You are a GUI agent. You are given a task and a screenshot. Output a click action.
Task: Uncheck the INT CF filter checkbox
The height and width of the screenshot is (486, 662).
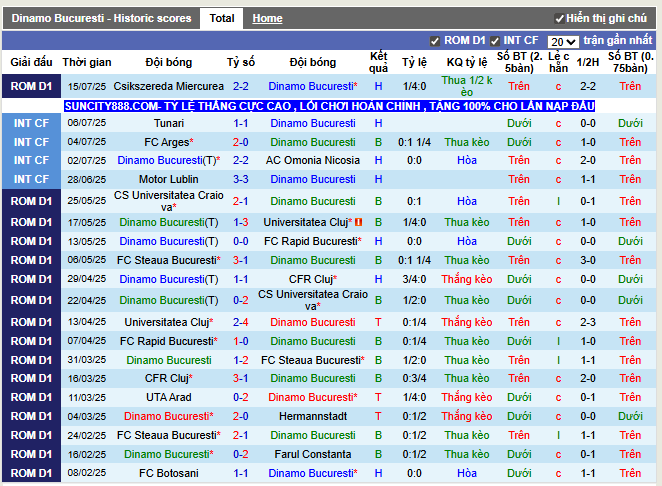[495, 41]
